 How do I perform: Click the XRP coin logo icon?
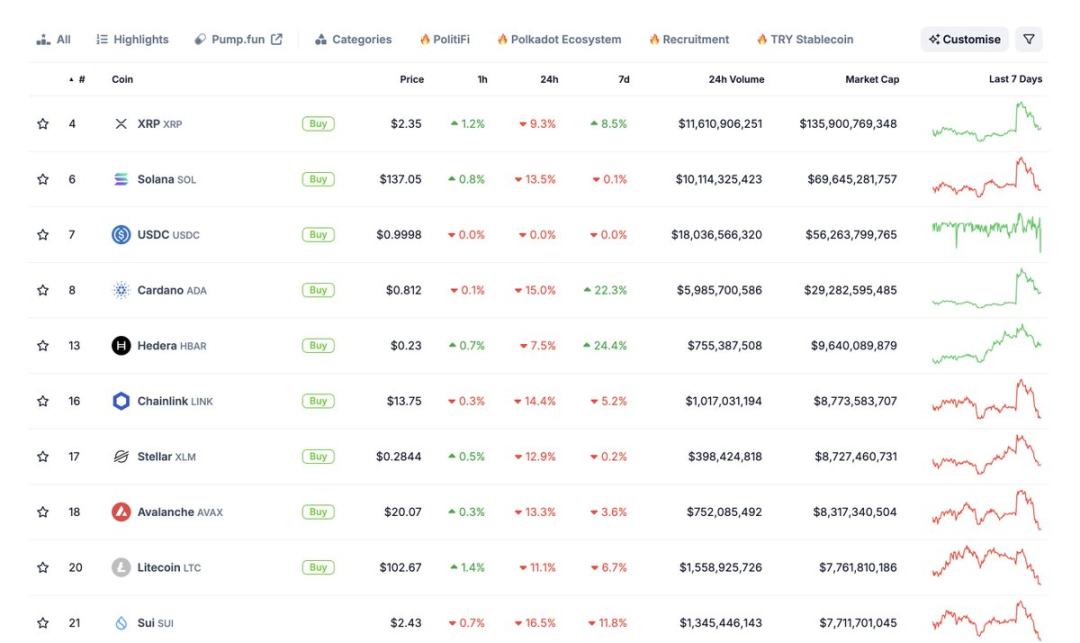point(121,124)
